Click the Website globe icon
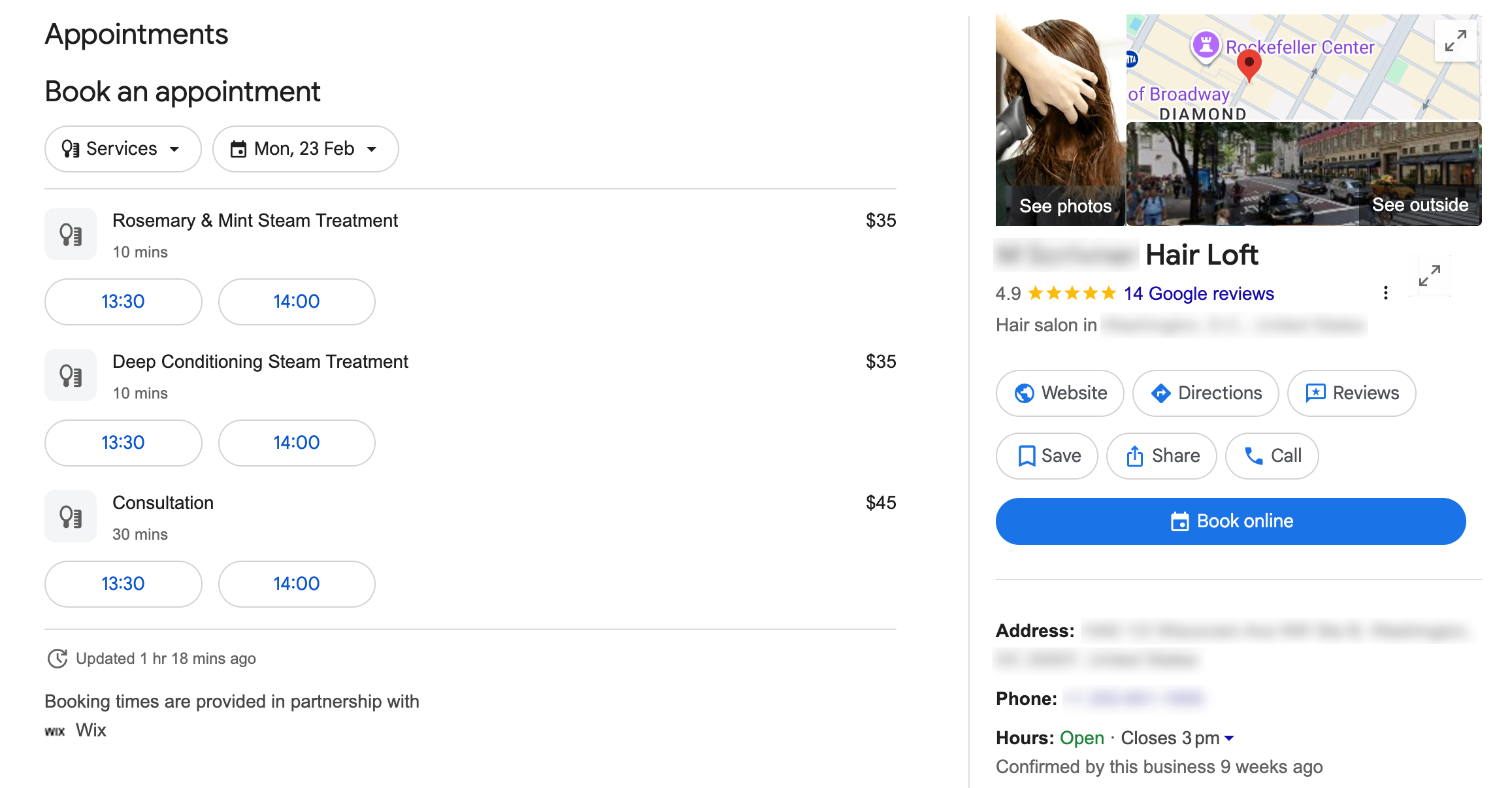 pyautogui.click(x=1024, y=393)
